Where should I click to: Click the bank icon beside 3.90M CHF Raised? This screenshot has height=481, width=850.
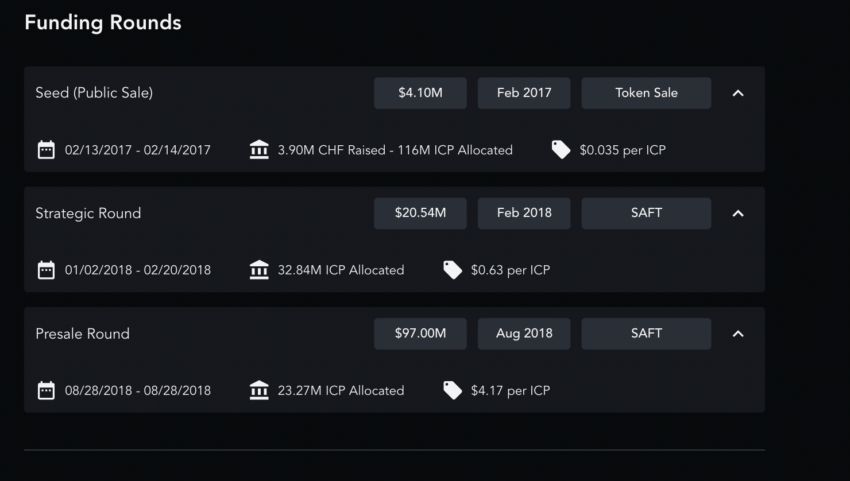pos(259,150)
